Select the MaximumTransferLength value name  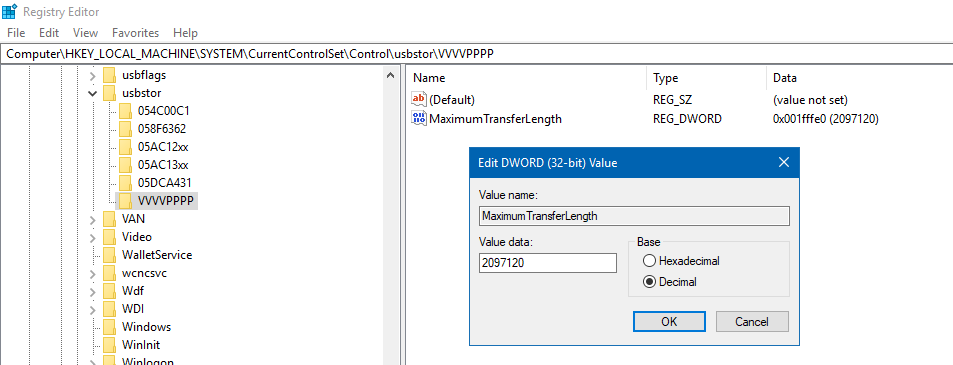pyautogui.click(x=495, y=119)
